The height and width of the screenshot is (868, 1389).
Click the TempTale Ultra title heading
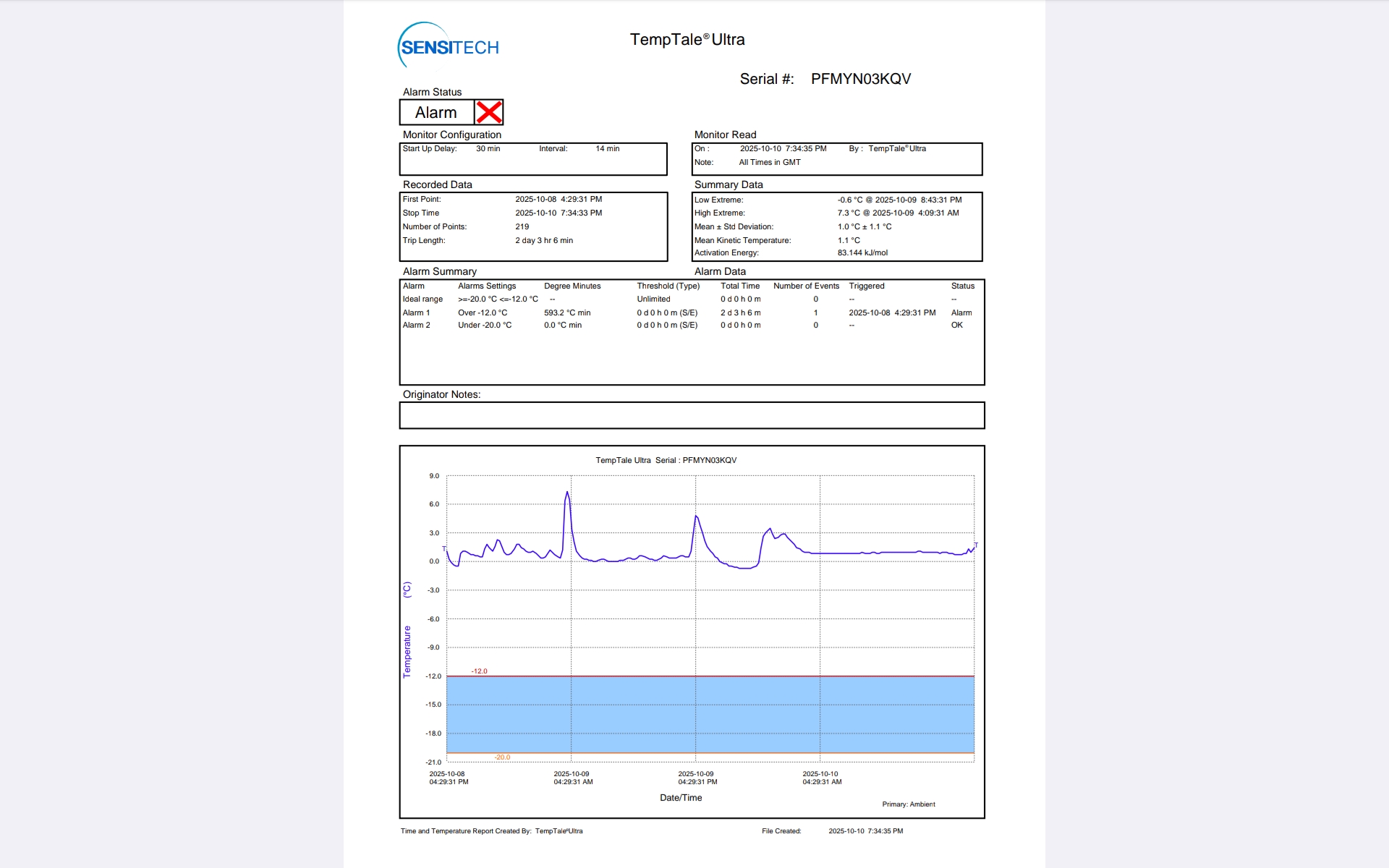tap(687, 40)
